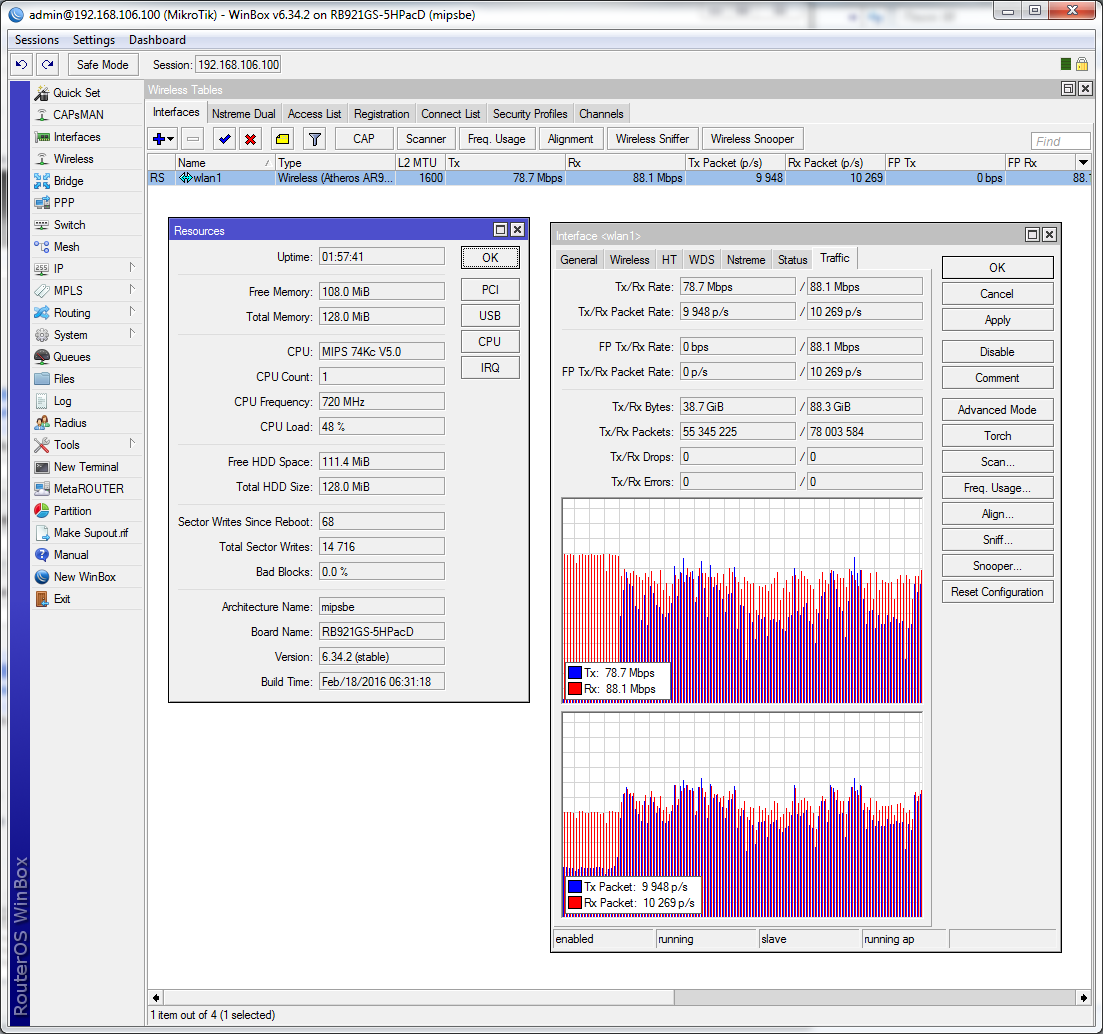
Task: Click the Find search field
Action: point(1060,141)
